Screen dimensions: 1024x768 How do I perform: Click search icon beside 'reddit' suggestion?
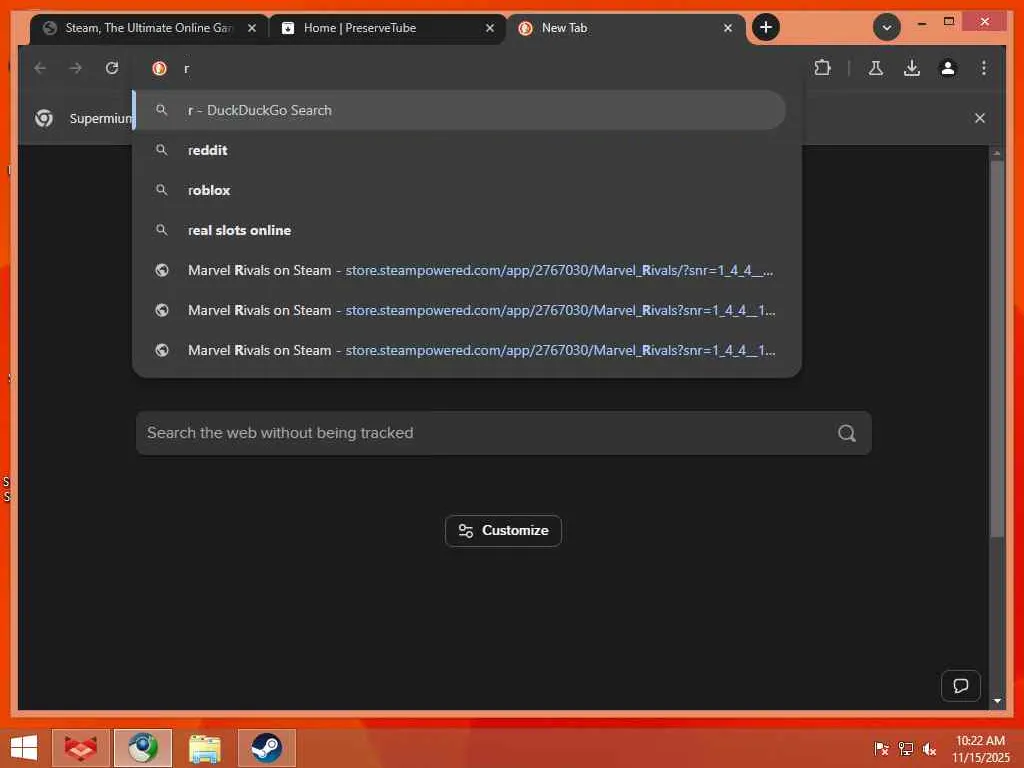tap(161, 150)
